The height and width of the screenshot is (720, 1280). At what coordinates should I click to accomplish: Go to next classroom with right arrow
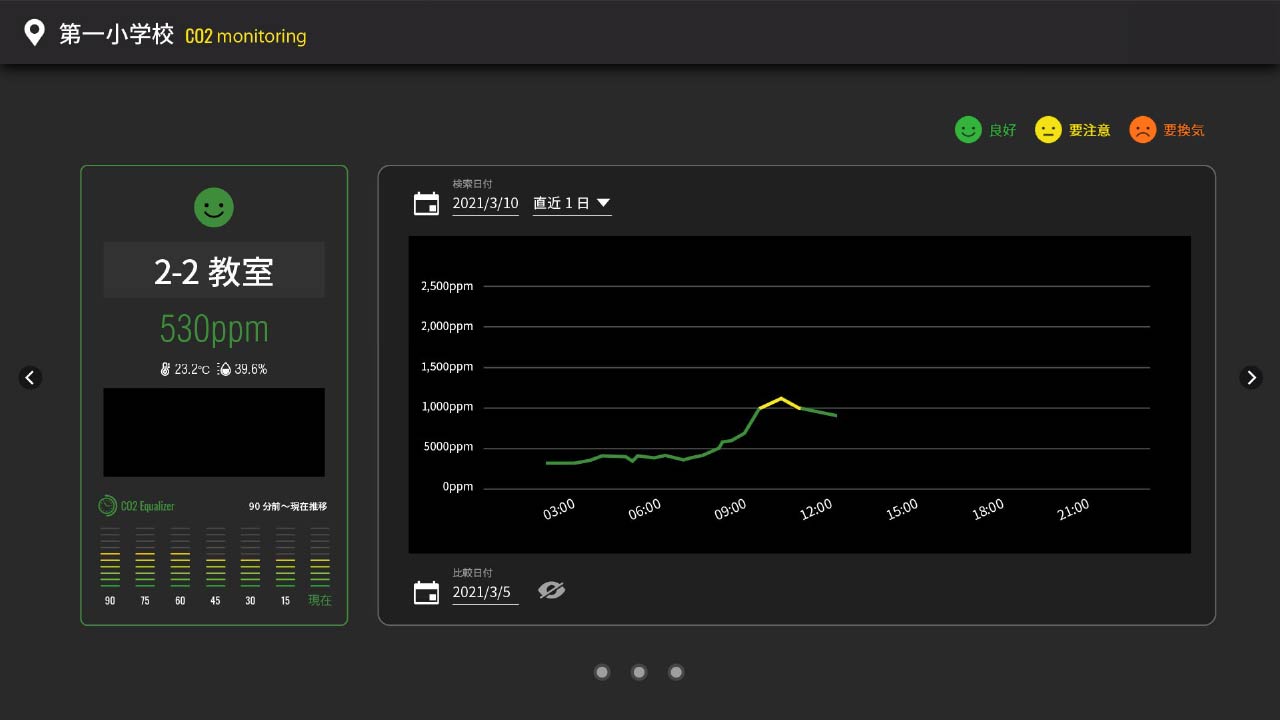pos(1251,377)
